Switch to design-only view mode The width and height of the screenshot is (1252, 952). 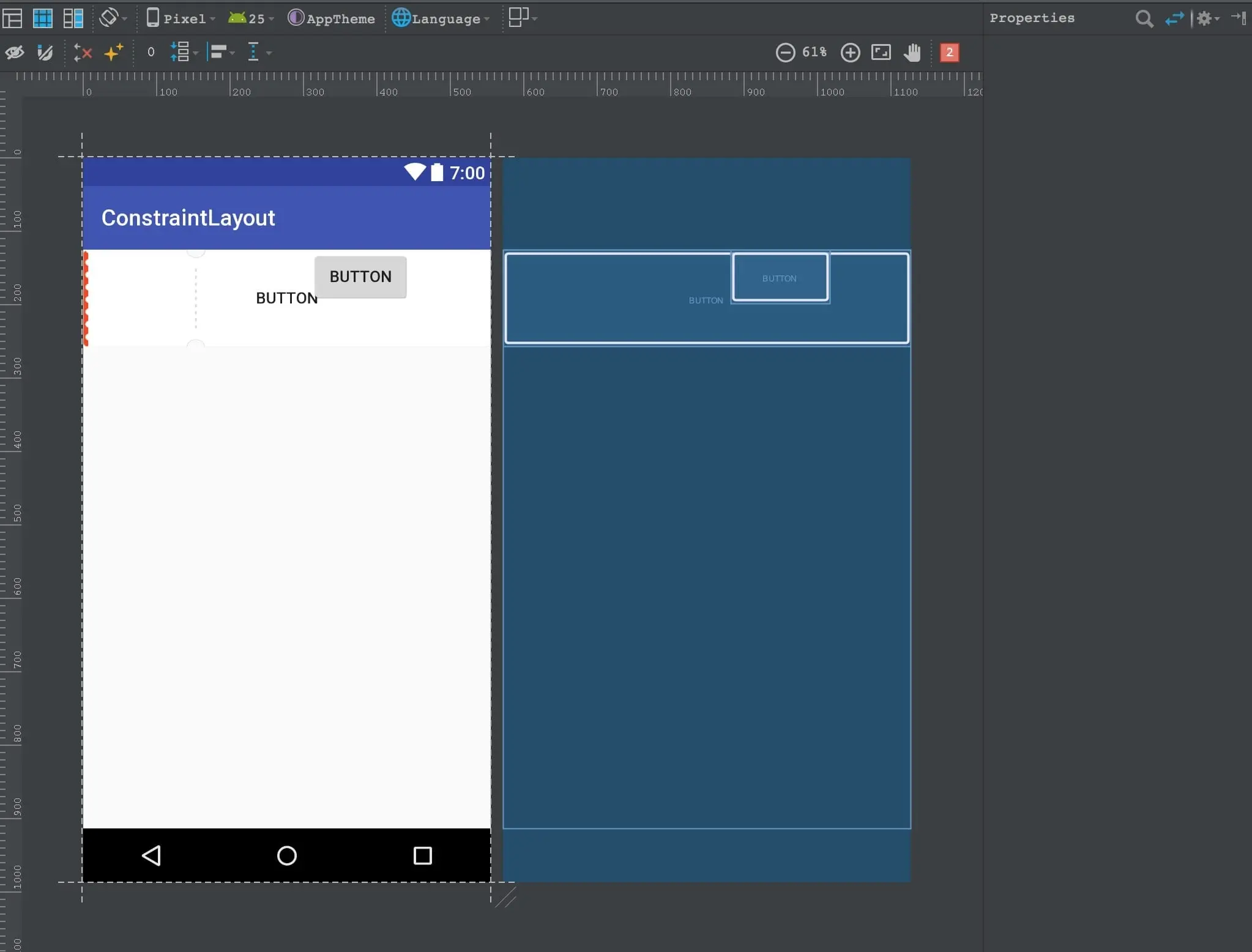12,18
